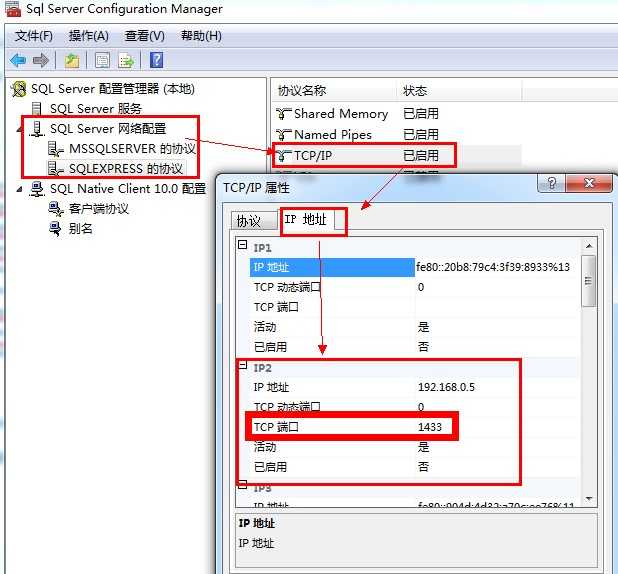This screenshot has width=618, height=574.
Task: Click the SQL Server 配置管理器 root icon
Action: pos(19,89)
